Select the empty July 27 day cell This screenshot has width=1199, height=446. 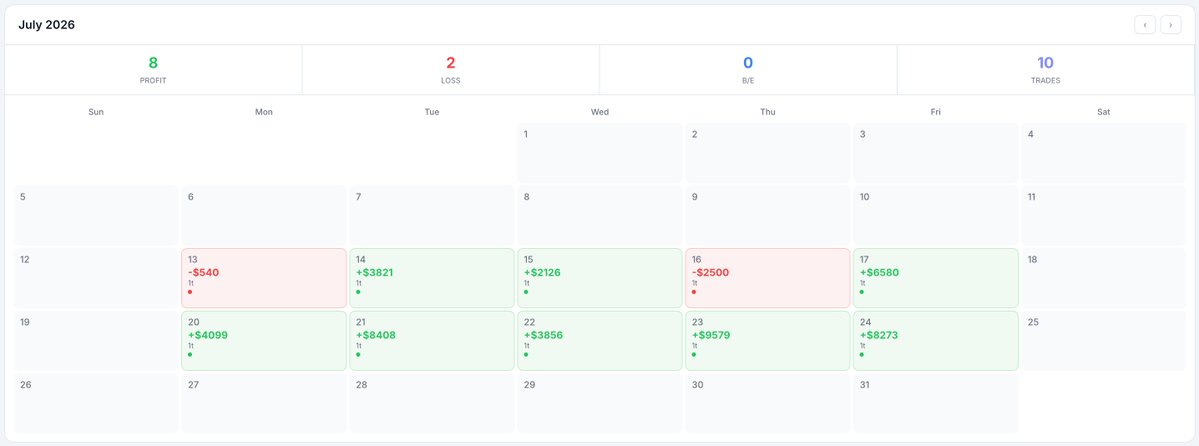pyautogui.click(x=264, y=403)
